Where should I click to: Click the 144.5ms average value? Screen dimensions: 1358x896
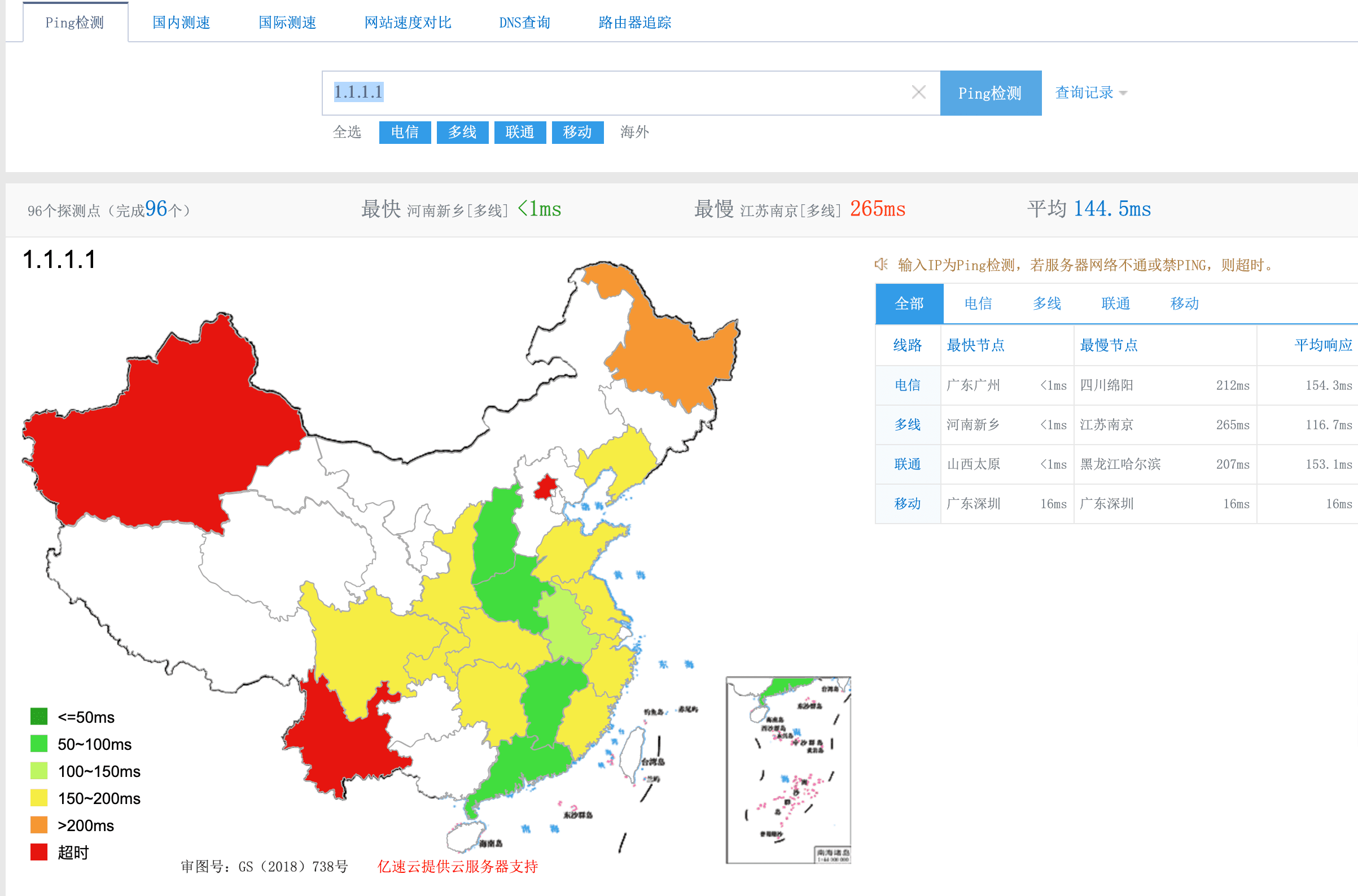pyautogui.click(x=1112, y=209)
